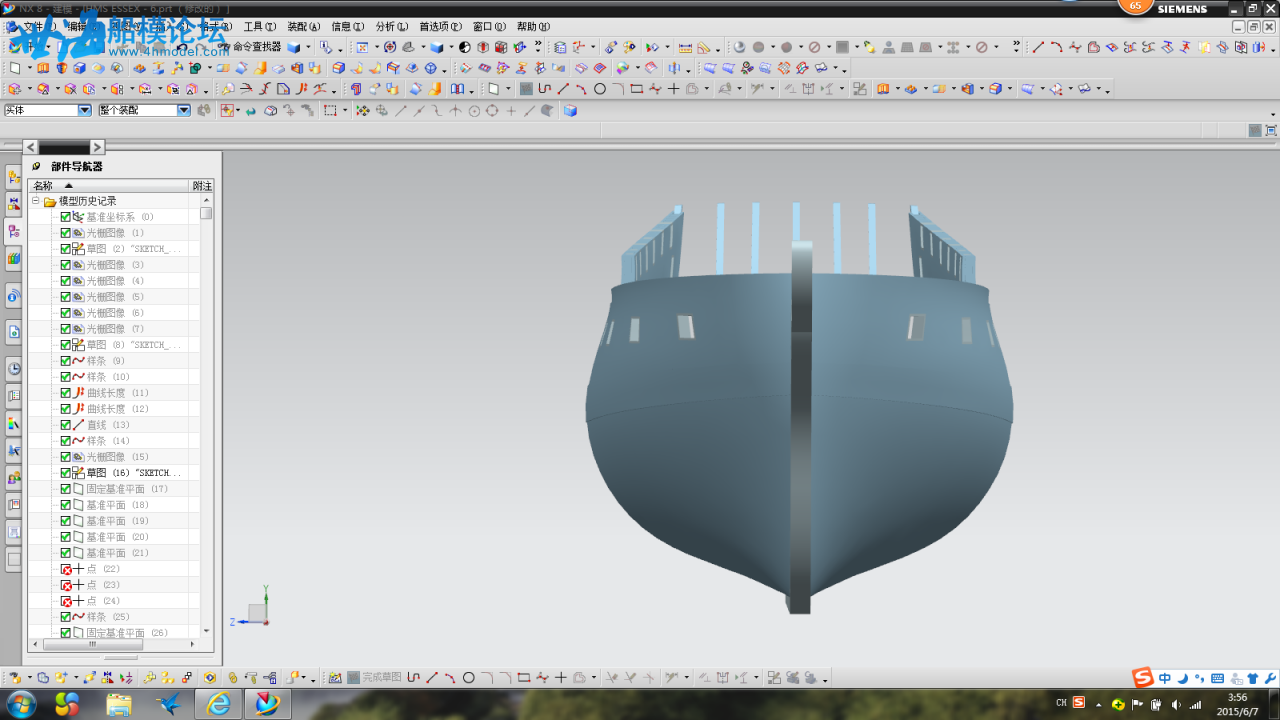Open the 首选项(P) menu
This screenshot has height=720, width=1280.
pos(441,27)
